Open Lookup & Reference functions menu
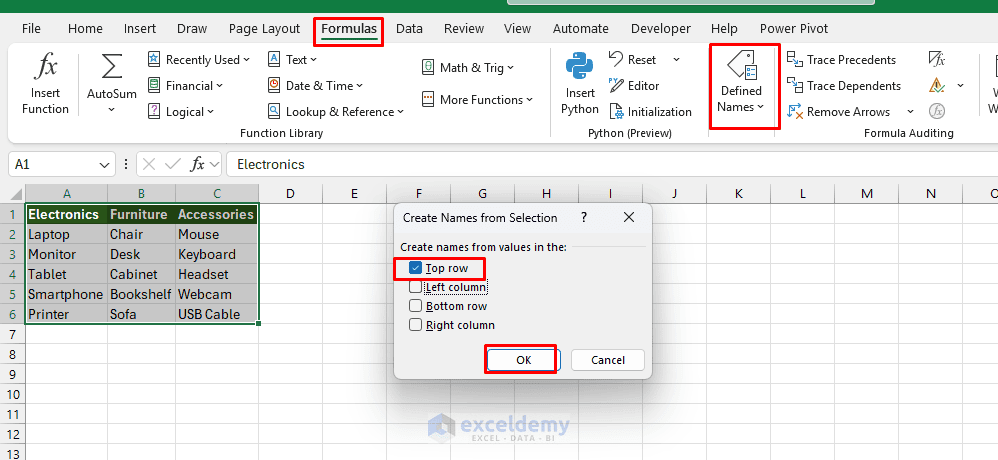 pos(335,112)
